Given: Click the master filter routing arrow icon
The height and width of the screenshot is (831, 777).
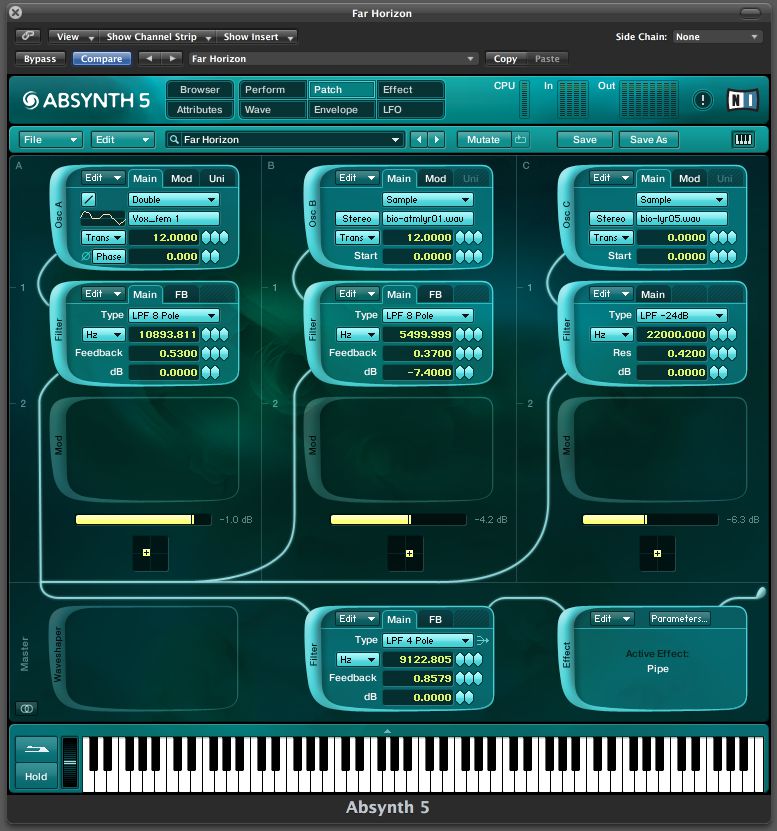Looking at the screenshot, I should tap(482, 640).
